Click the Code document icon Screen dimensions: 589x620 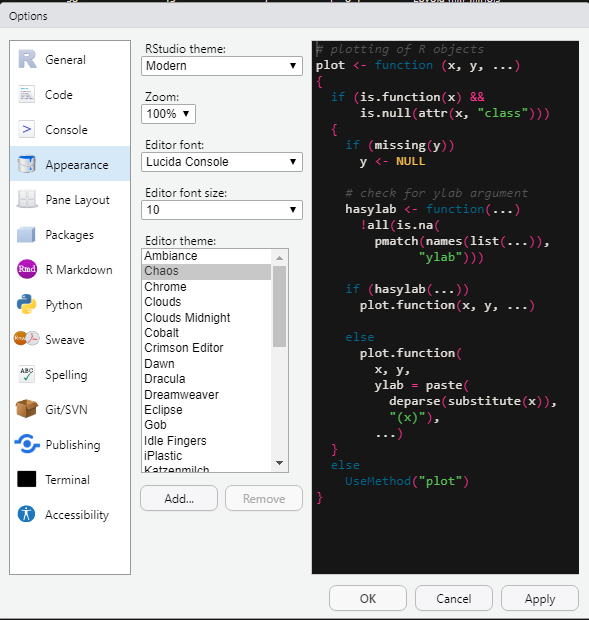(27, 94)
